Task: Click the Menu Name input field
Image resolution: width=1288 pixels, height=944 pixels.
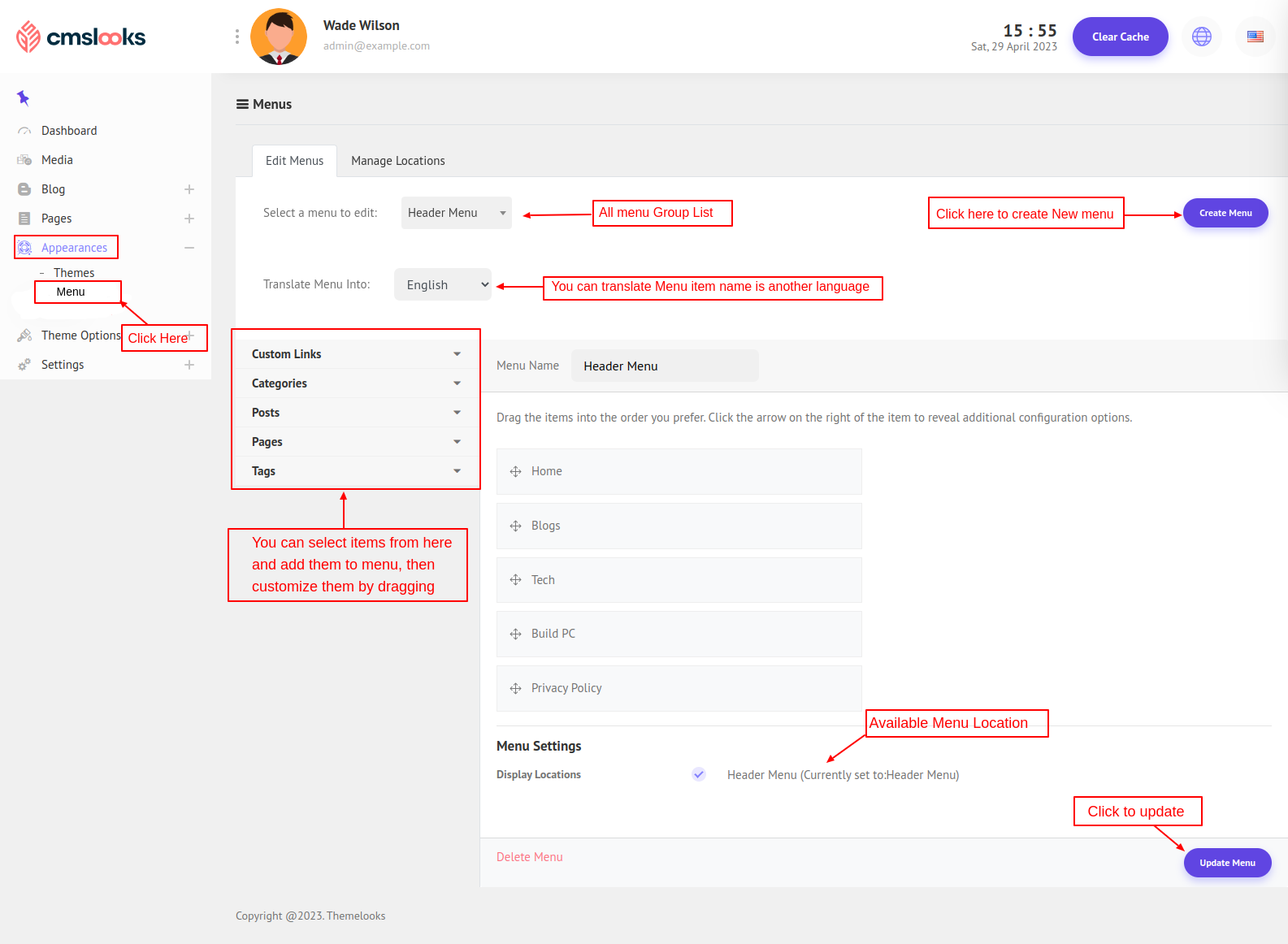Action: click(x=664, y=366)
